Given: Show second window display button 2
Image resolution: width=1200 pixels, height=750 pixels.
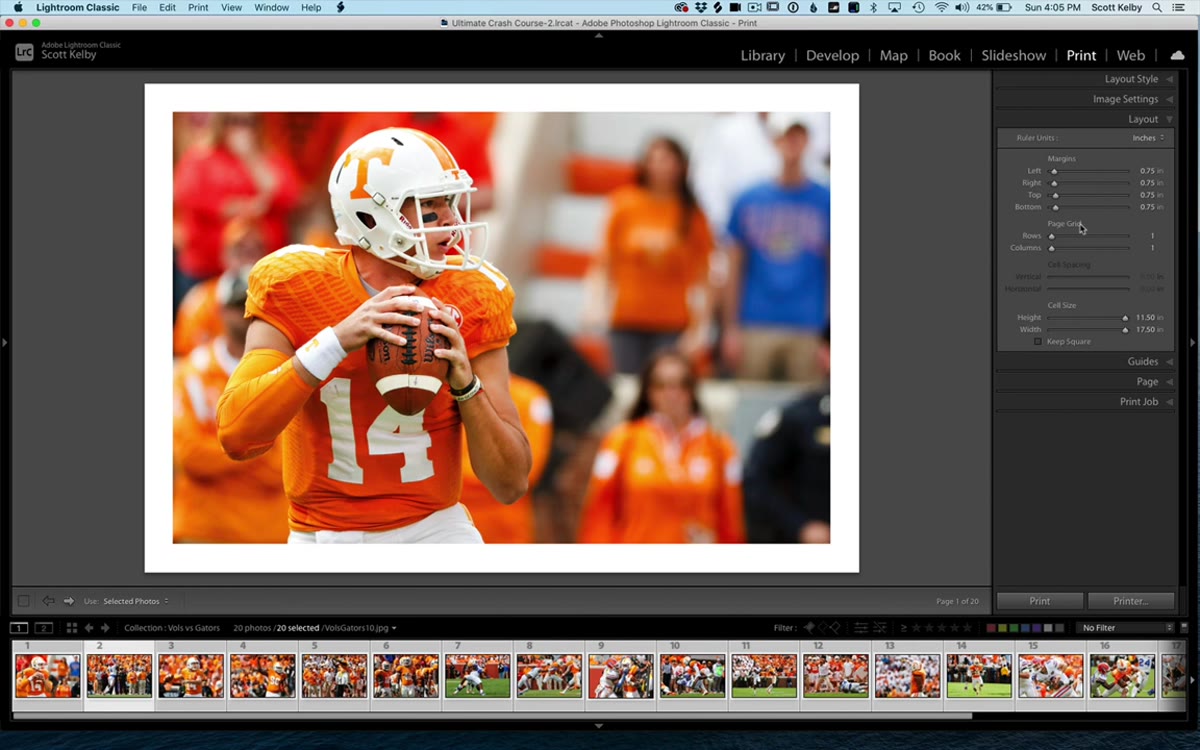Looking at the screenshot, I should pyautogui.click(x=43, y=628).
